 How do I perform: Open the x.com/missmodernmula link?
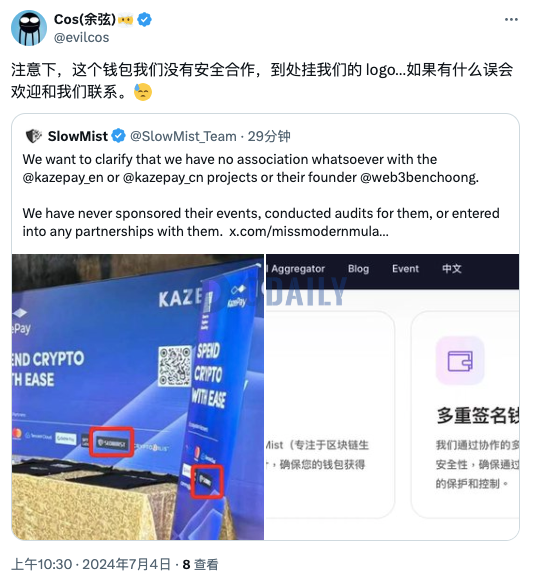coord(309,231)
